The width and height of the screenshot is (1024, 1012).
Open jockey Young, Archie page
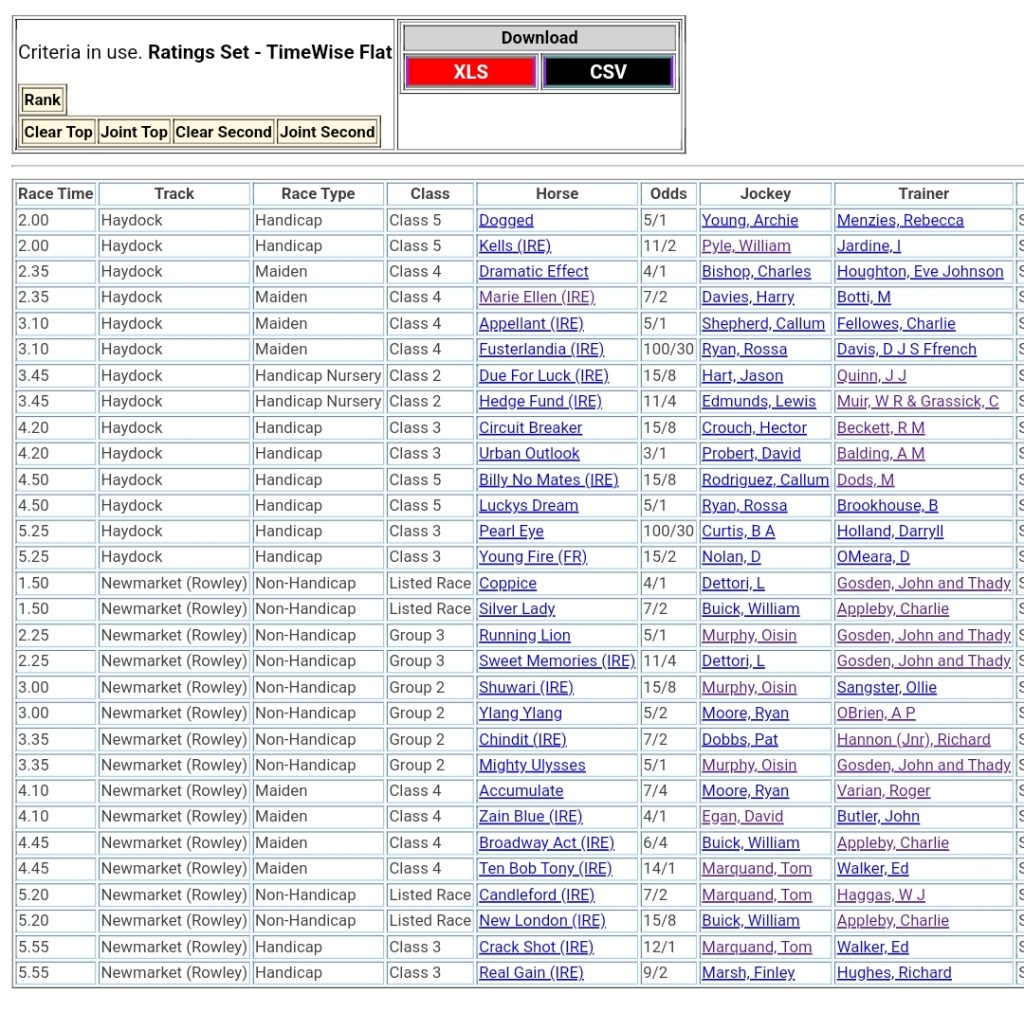click(750, 220)
